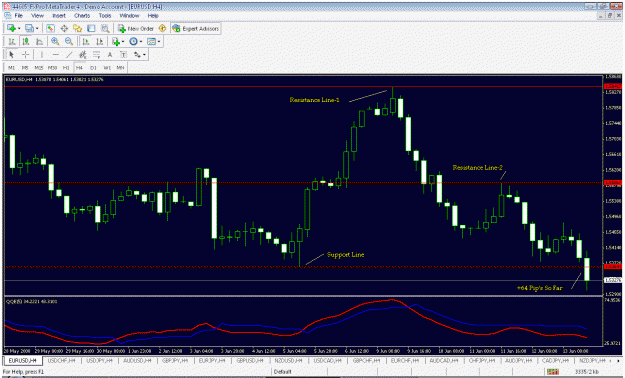Image resolution: width=625 pixels, height=378 pixels.
Task: Select the Cursor arrow tool
Action: tap(12, 55)
